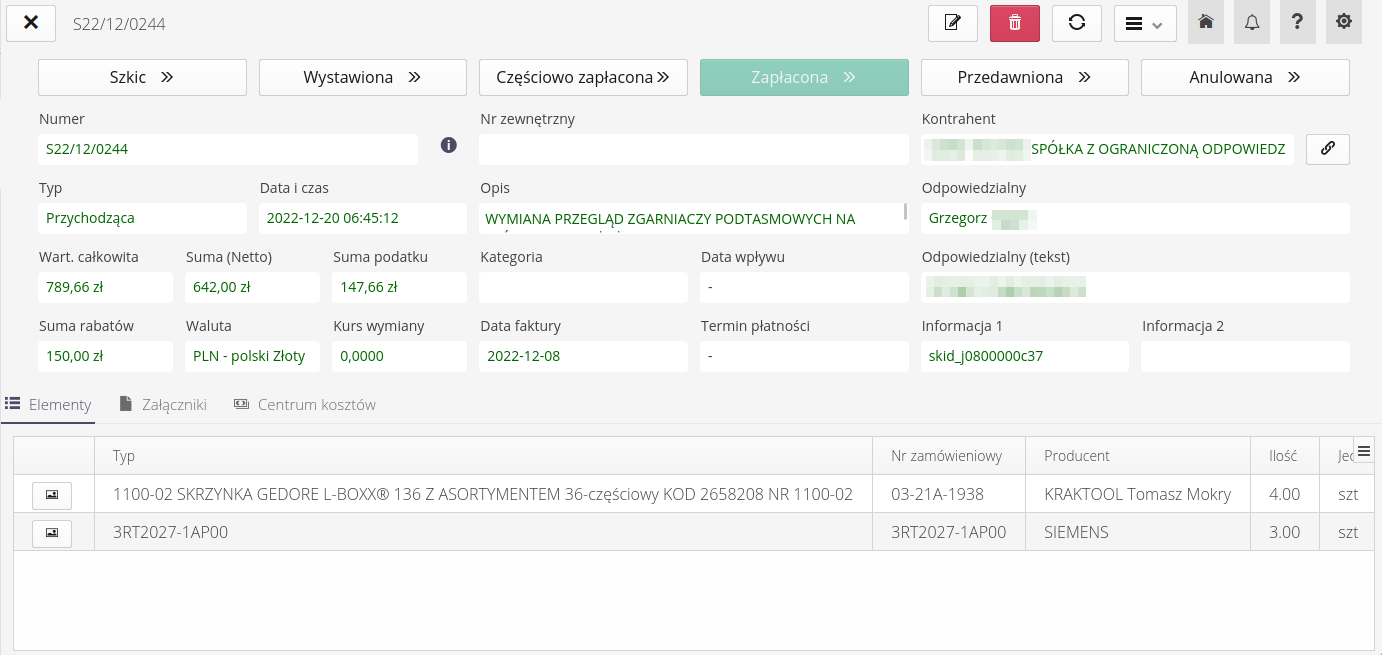1382x655 pixels.
Task: Click the red trash delete icon
Action: [1014, 23]
